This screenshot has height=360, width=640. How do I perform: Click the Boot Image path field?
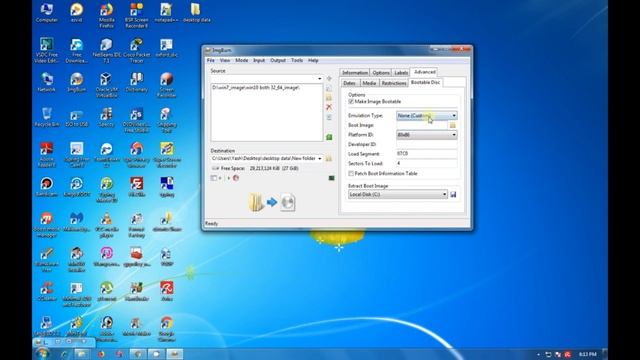pyautogui.click(x=422, y=125)
